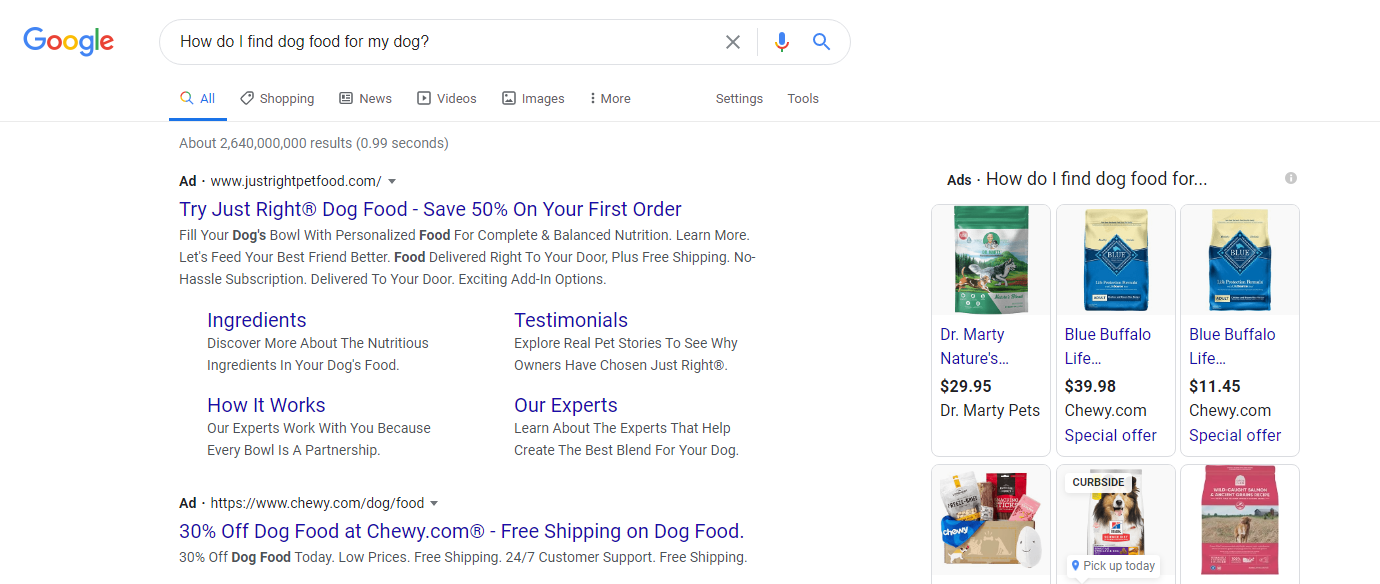The width and height of the screenshot is (1380, 584).
Task: Click the magnifying glass search button
Action: pyautogui.click(x=821, y=42)
